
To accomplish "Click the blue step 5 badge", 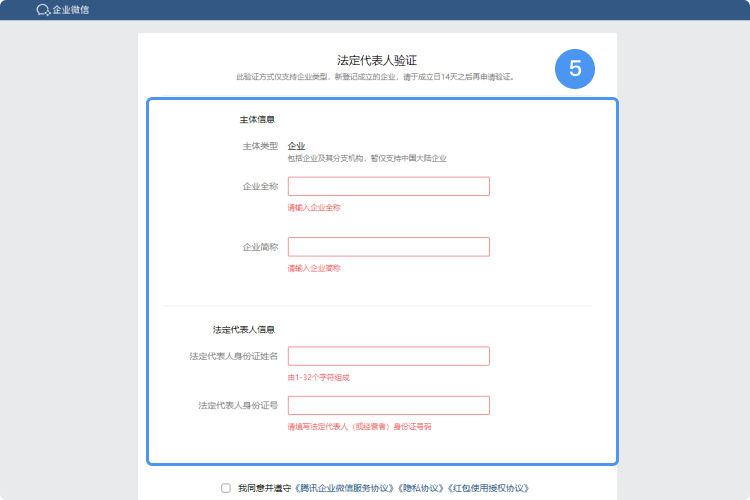I will [x=575, y=69].
